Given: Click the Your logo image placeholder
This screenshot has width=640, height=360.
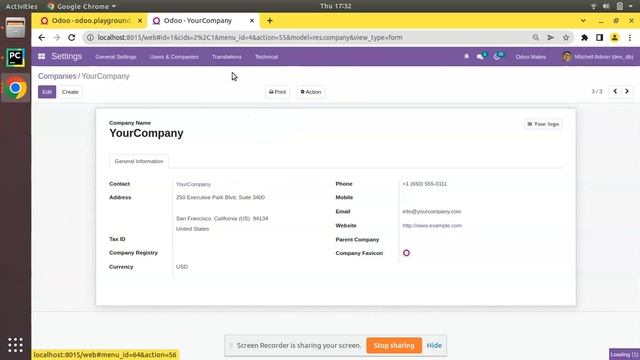Looking at the screenshot, I should (543, 124).
